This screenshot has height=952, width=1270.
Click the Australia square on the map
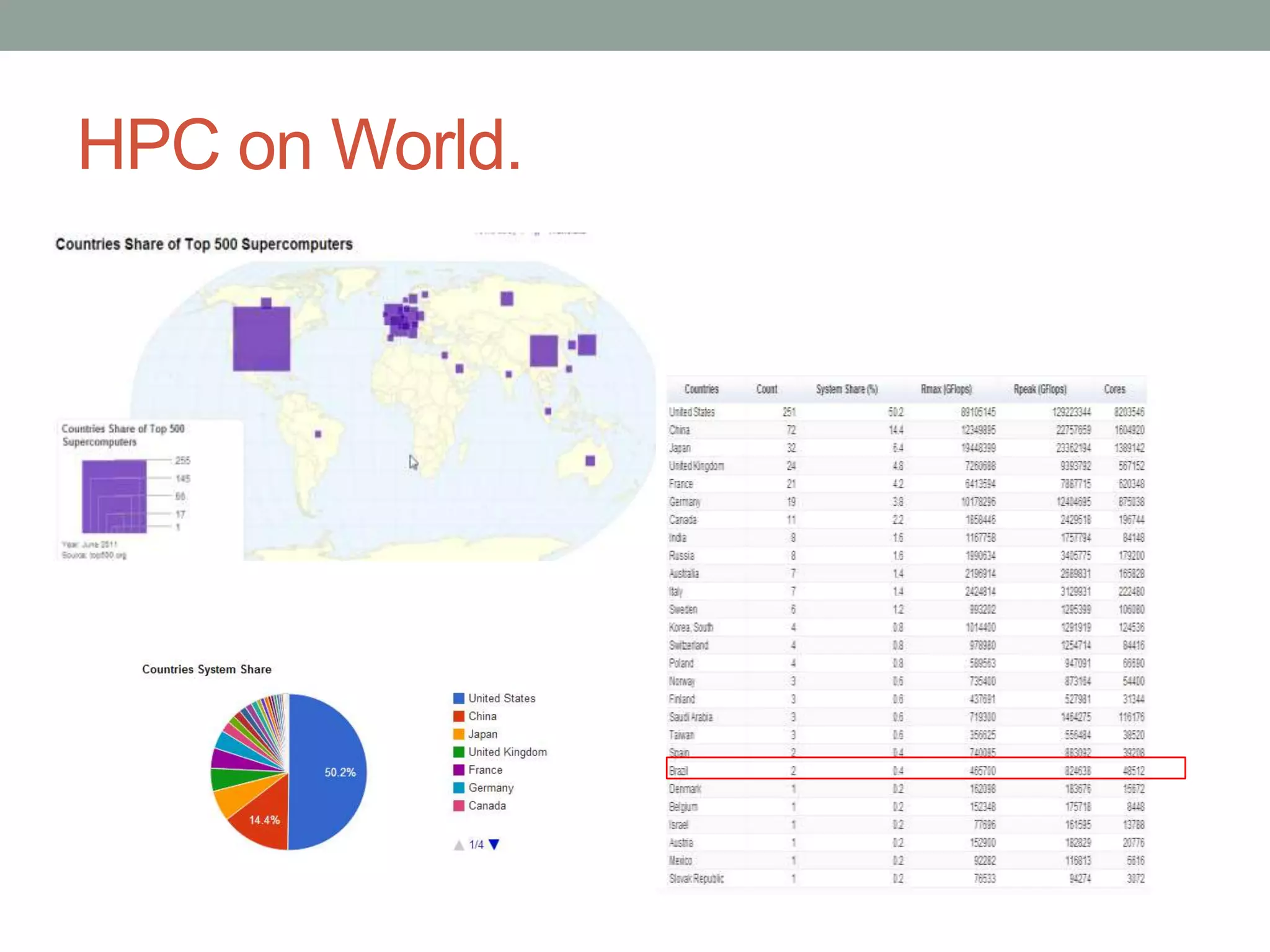coord(590,461)
